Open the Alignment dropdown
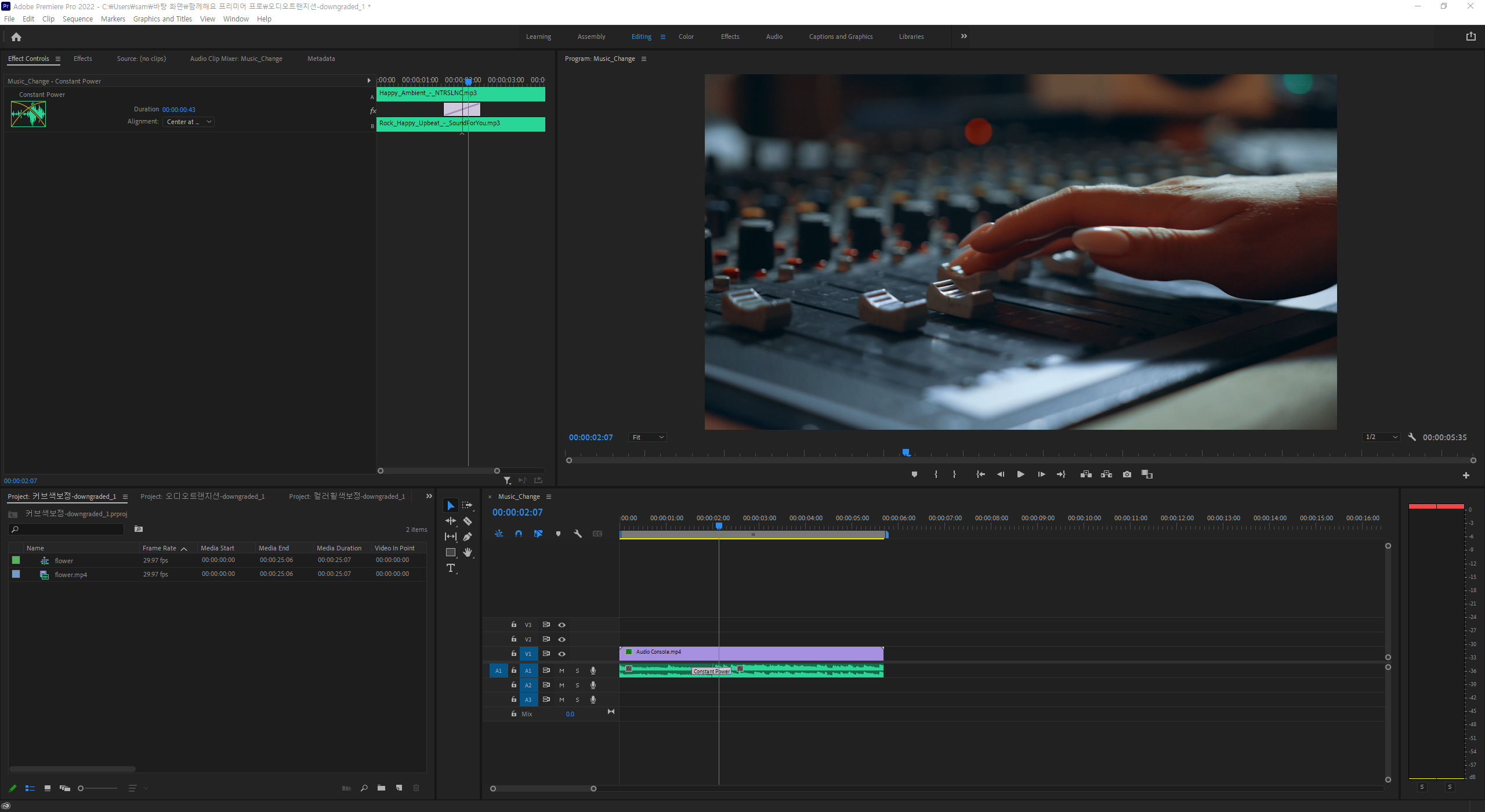Image resolution: width=1485 pixels, height=812 pixels. (189, 122)
